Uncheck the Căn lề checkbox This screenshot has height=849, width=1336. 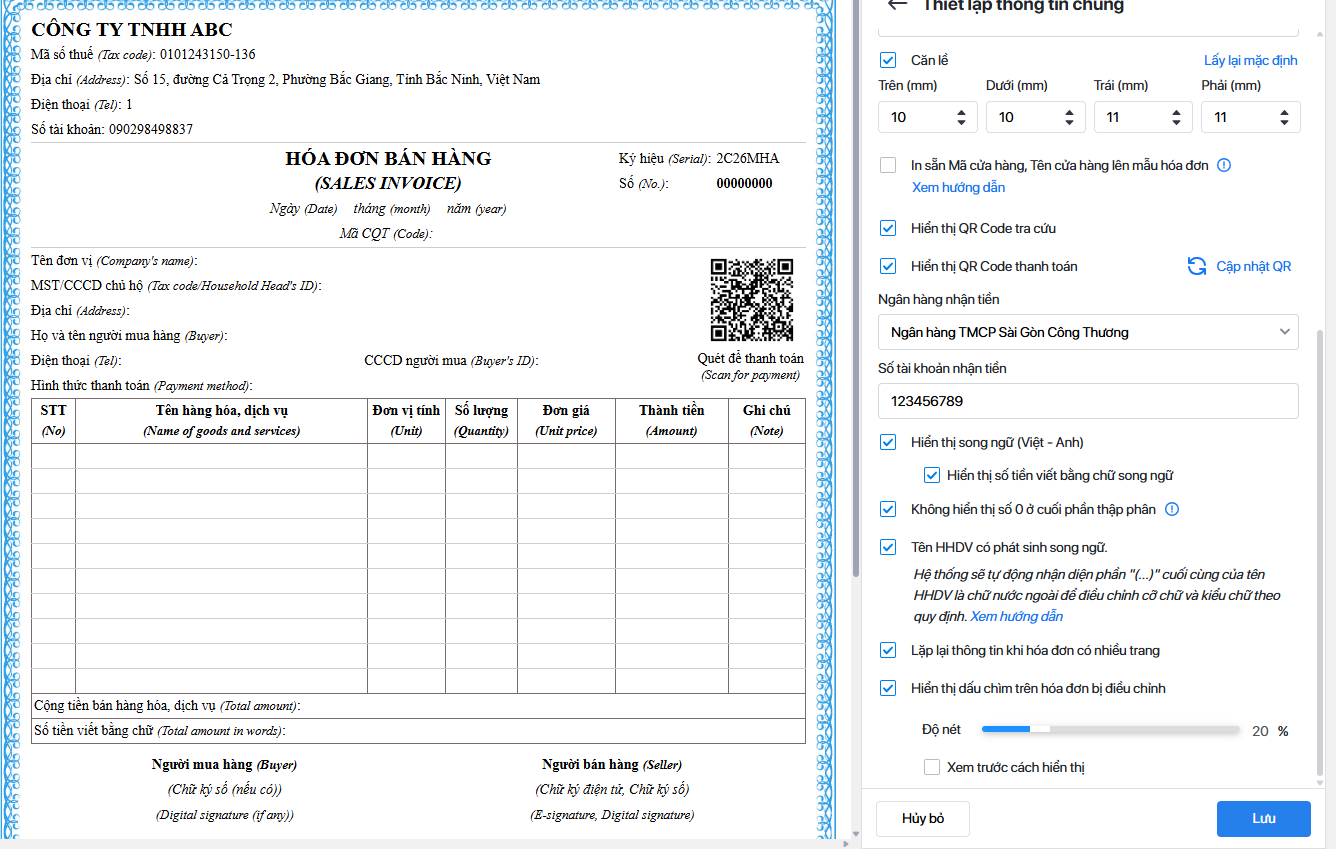coord(888,60)
